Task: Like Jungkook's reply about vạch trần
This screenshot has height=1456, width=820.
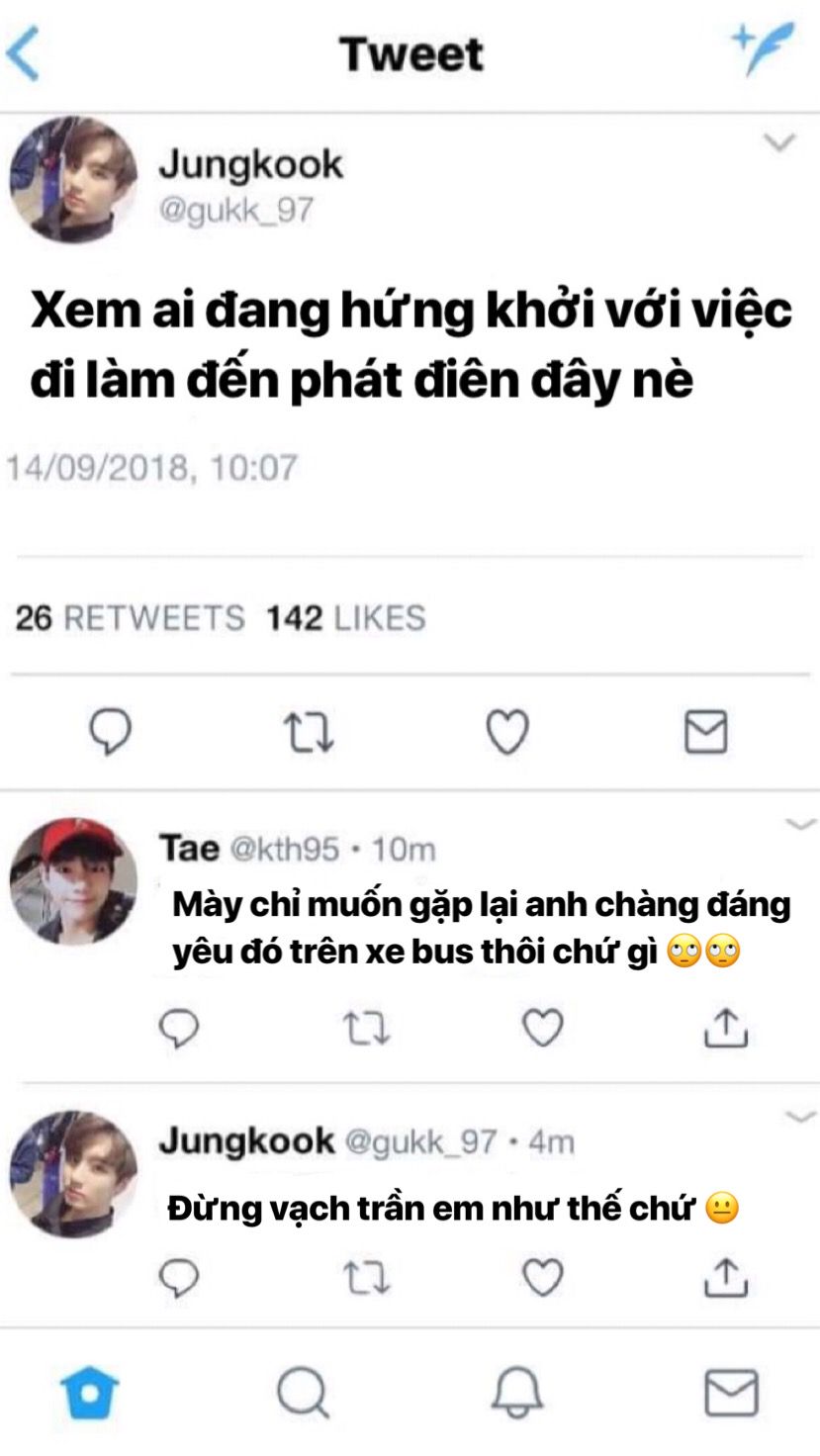Action: 542,1278
